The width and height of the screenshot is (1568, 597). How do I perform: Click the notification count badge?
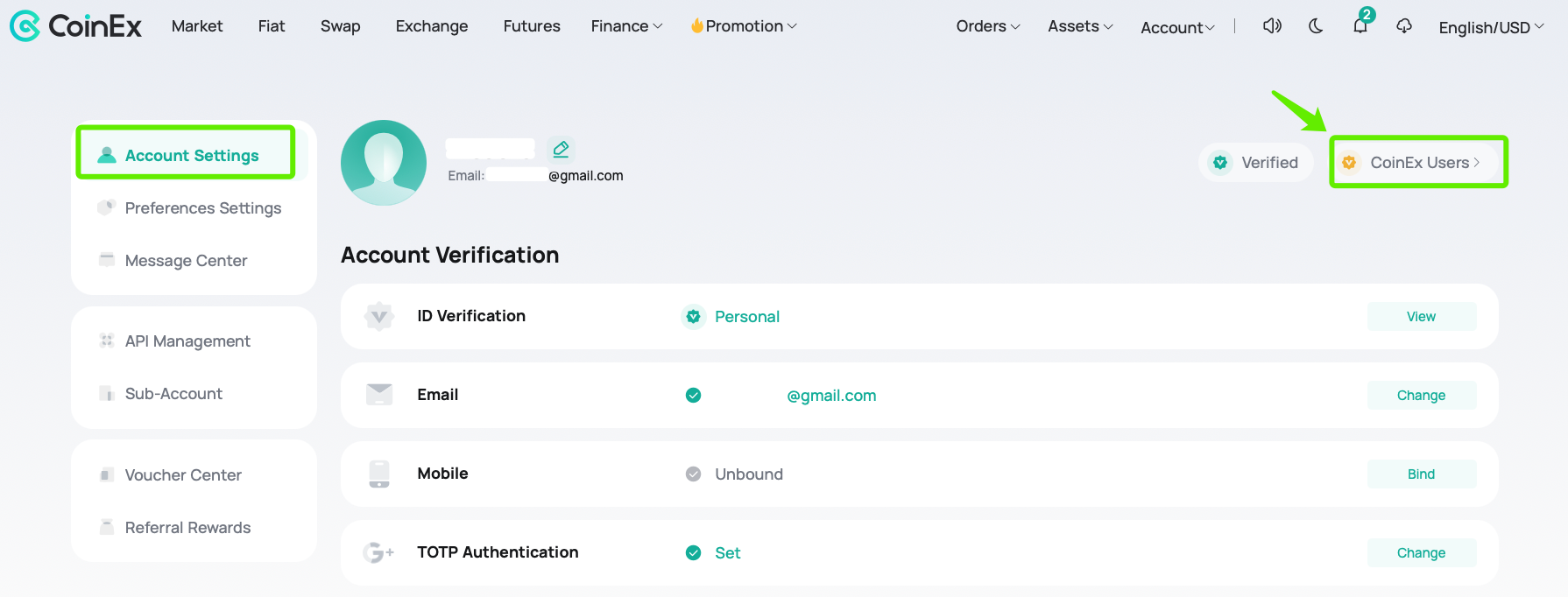(1367, 14)
